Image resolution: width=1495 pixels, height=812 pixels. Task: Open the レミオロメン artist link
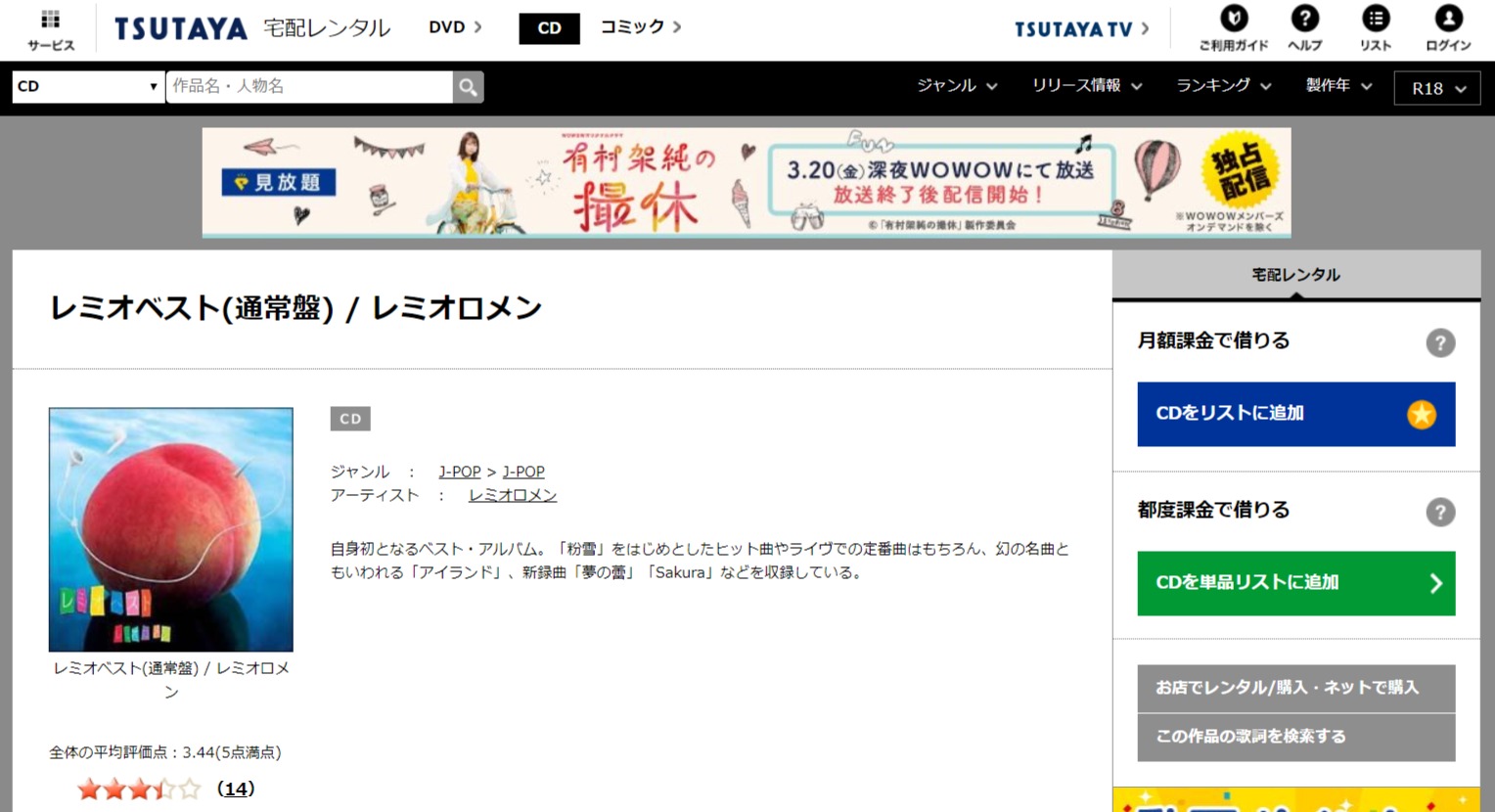(513, 495)
